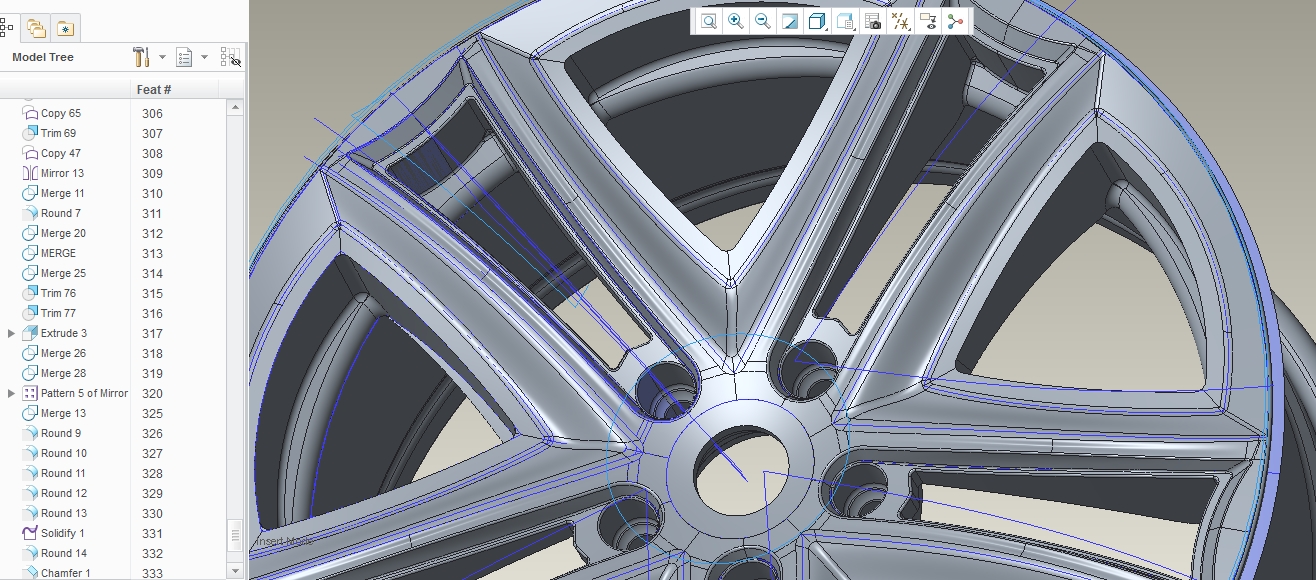Click feature number 333 cell
This screenshot has height=580, width=1316.
pos(152,573)
